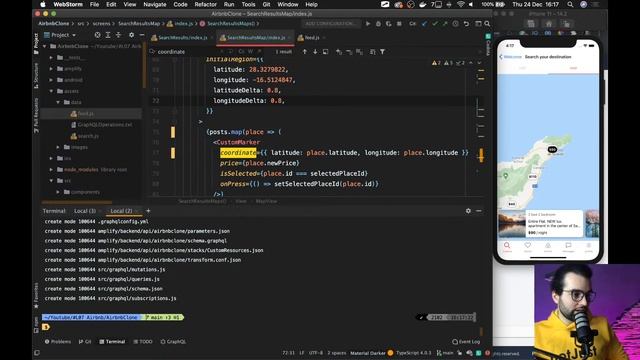Open terminal settings gear icon
This screenshot has height=360, width=640.
[468, 211]
